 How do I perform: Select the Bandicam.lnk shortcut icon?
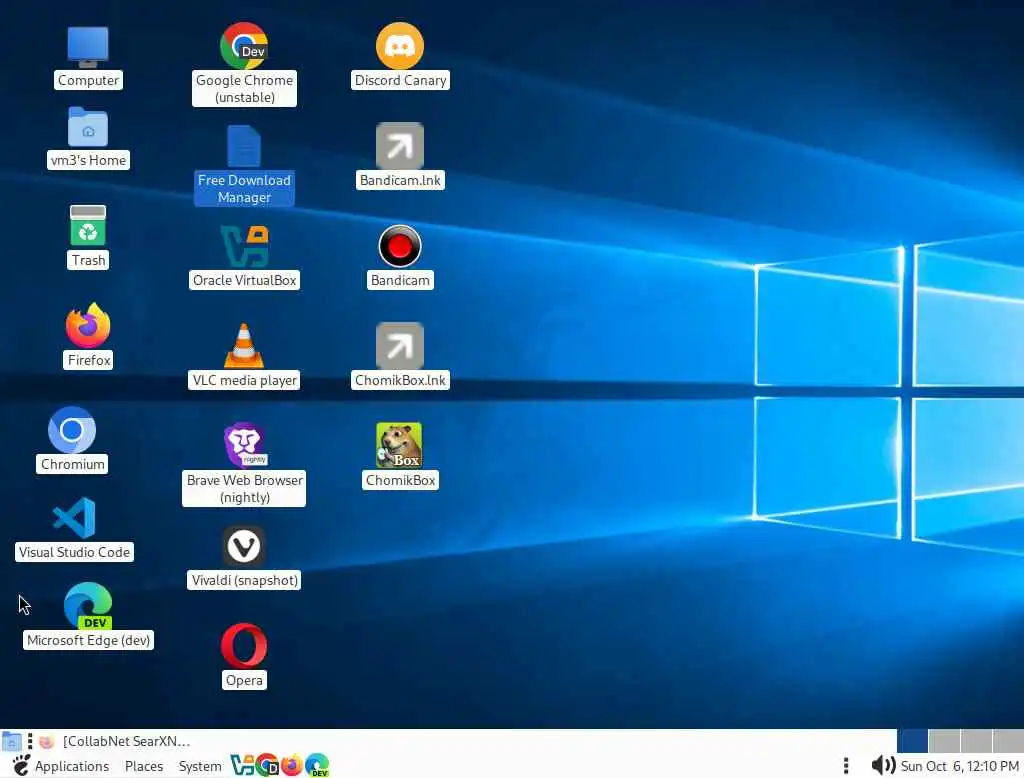tap(400, 146)
